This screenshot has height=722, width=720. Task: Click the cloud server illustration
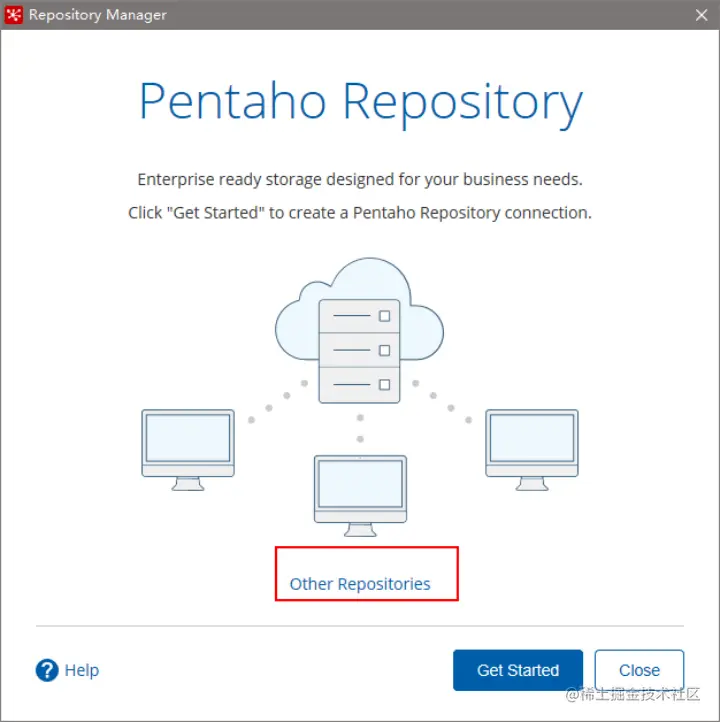click(x=360, y=330)
